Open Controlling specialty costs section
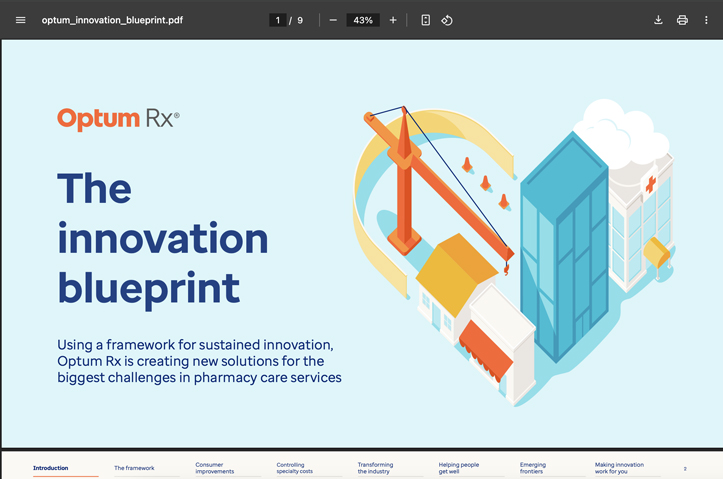723x479 pixels. [295, 468]
